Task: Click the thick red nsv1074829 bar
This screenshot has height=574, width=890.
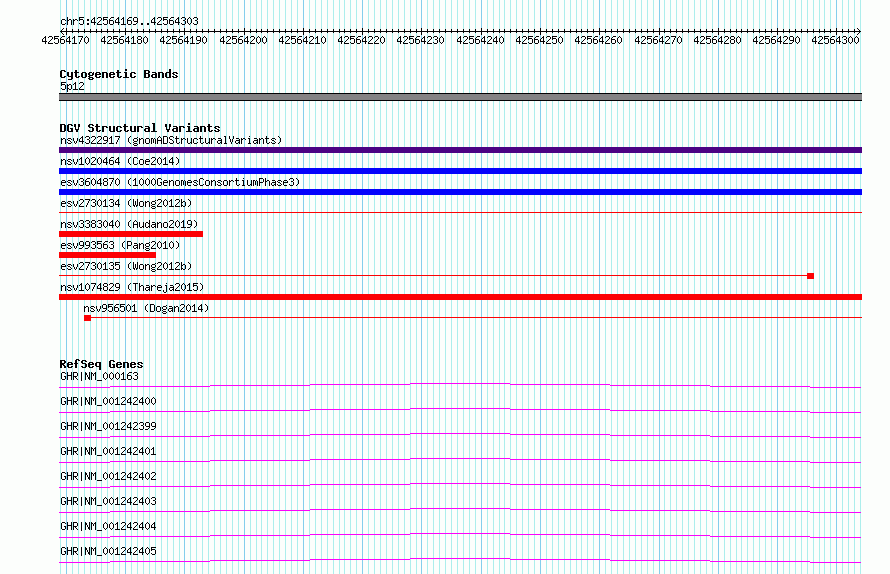Action: tap(460, 297)
